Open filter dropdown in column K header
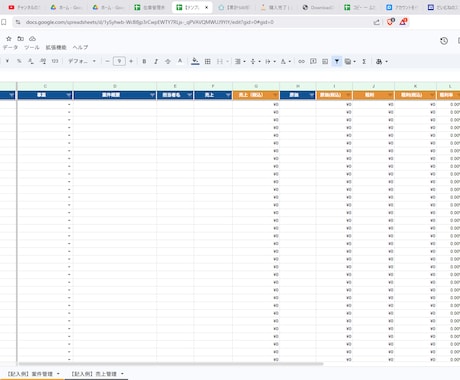Screen dimensions: 460x380 (432, 95)
